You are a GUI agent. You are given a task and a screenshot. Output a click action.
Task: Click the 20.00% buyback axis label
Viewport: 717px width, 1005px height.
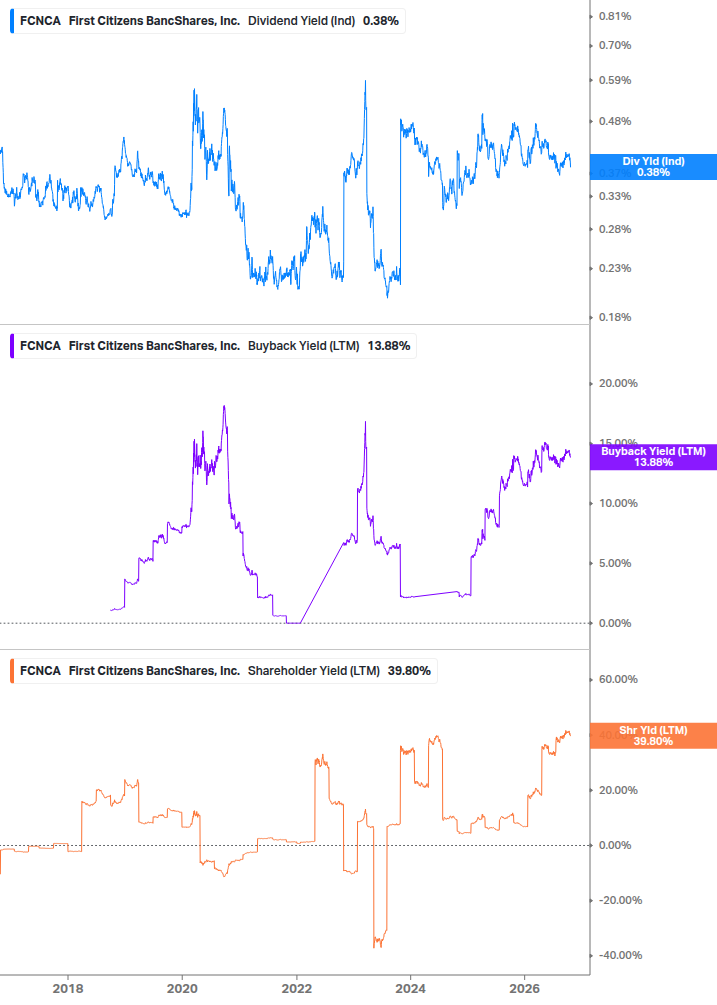(618, 383)
